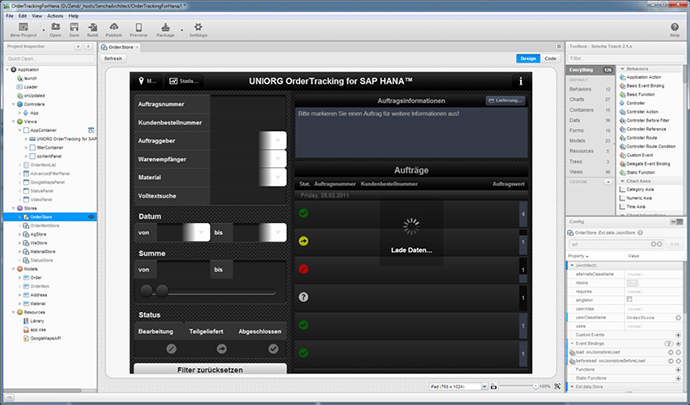Click the yellow arrow order status icon
Screen dimensions: 690x405
(303, 241)
